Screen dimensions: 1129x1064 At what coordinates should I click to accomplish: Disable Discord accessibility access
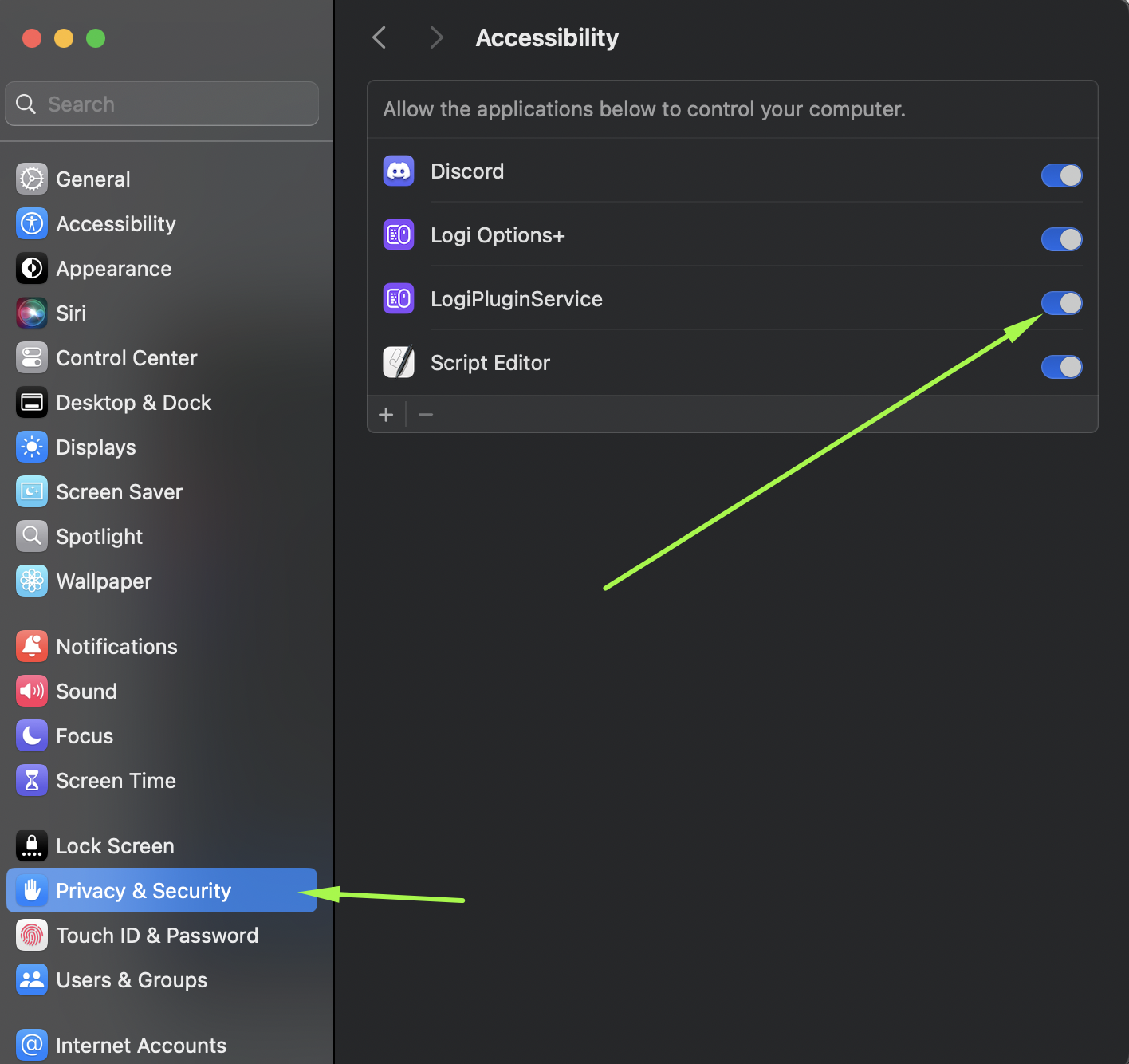coord(1061,175)
